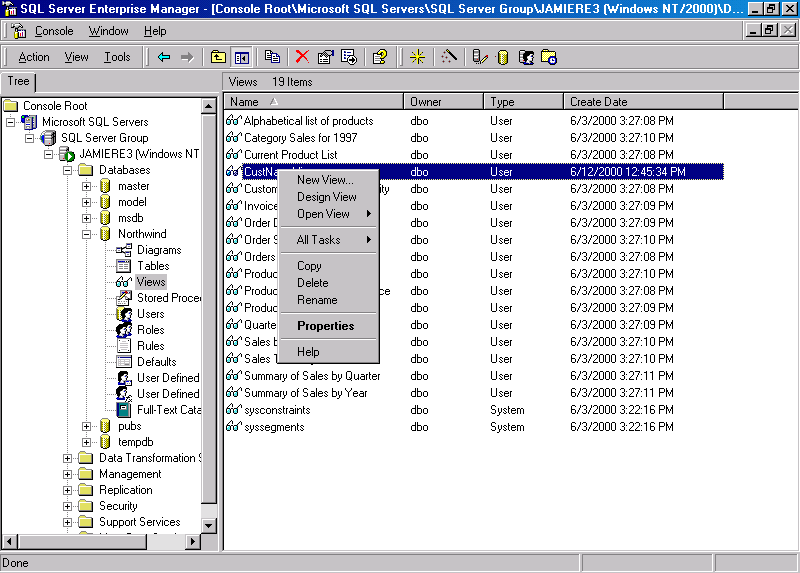Toggle the Show/Hide Console Tree icon

point(241,57)
